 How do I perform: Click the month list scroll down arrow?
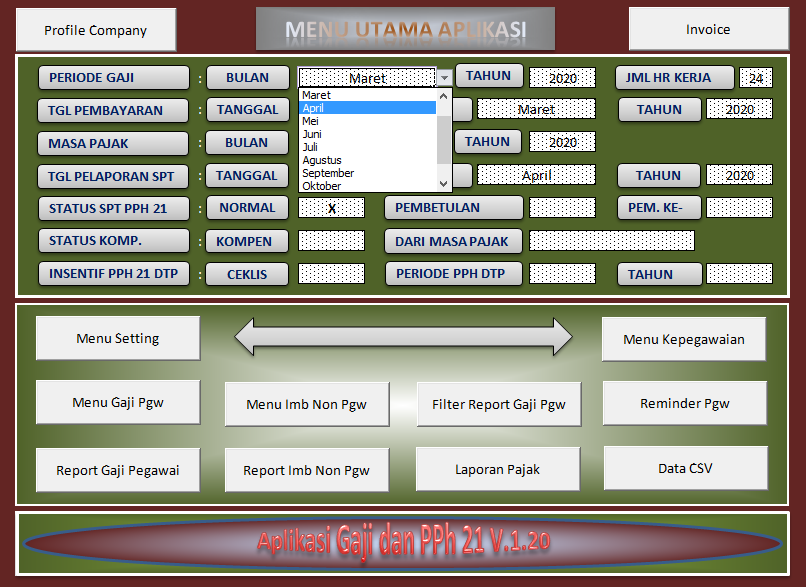point(444,184)
